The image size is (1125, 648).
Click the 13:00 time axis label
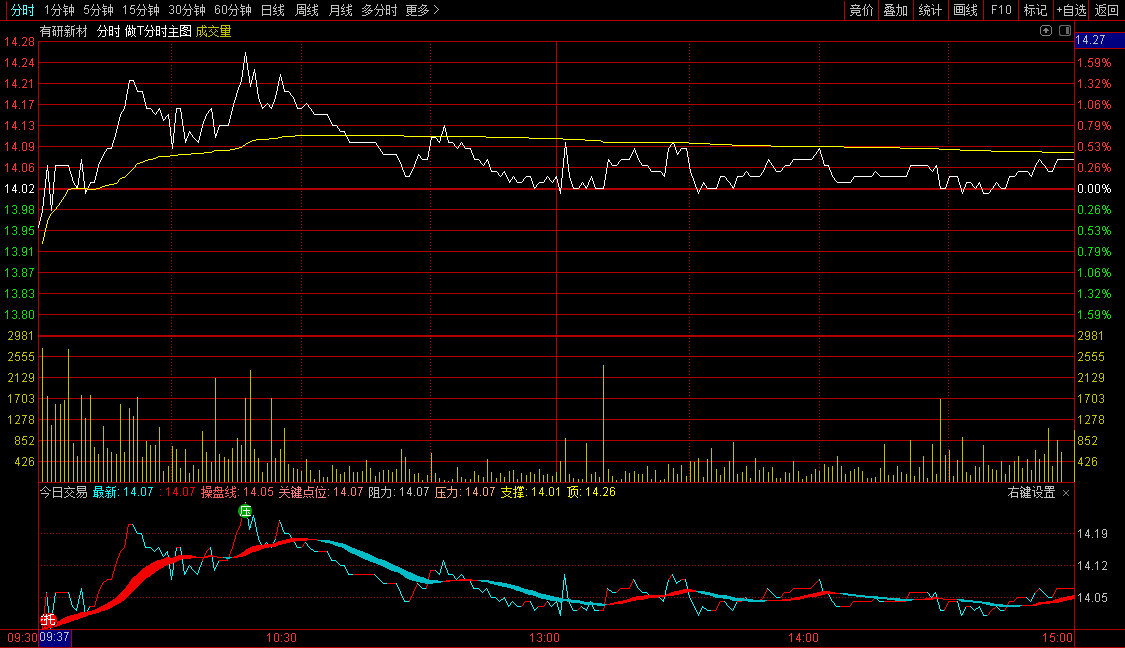pyautogui.click(x=545, y=637)
